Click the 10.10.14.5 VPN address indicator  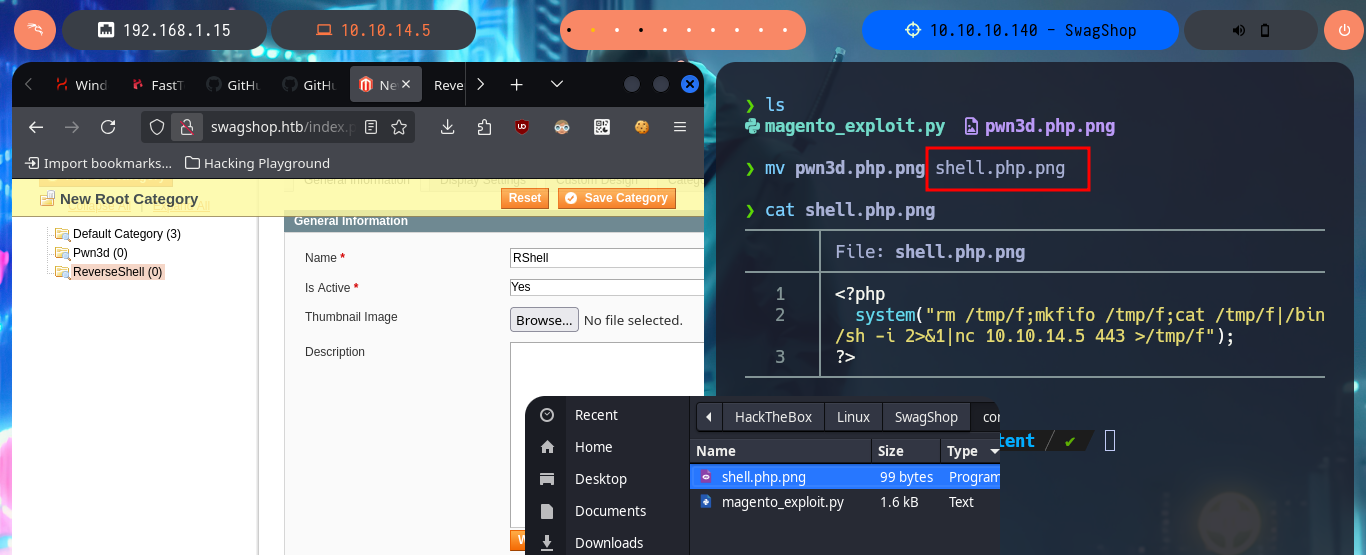point(372,30)
